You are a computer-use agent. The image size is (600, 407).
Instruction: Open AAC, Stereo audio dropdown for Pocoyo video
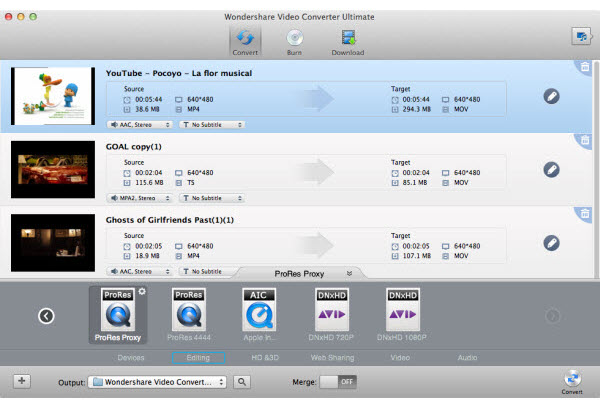pyautogui.click(x=140, y=125)
